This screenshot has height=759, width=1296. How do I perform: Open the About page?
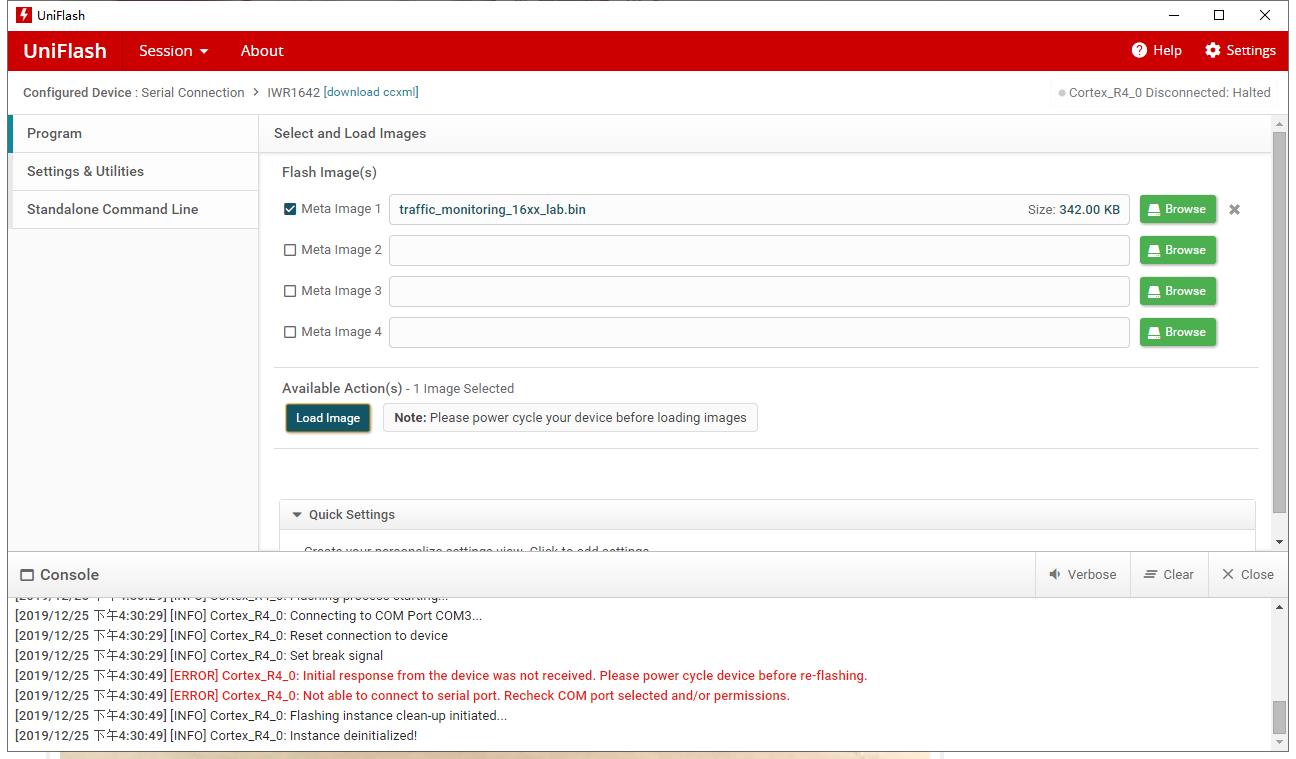[262, 51]
